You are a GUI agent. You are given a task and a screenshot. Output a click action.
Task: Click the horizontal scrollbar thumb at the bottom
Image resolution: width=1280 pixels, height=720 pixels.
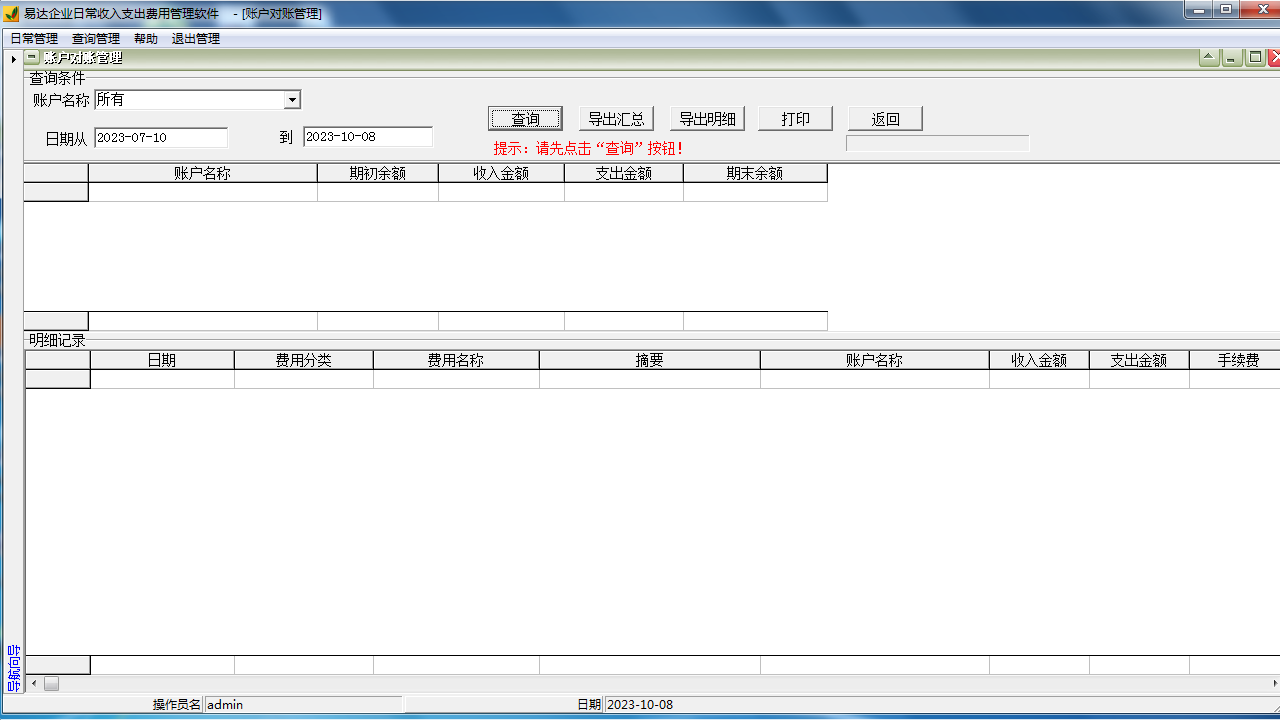[51, 684]
